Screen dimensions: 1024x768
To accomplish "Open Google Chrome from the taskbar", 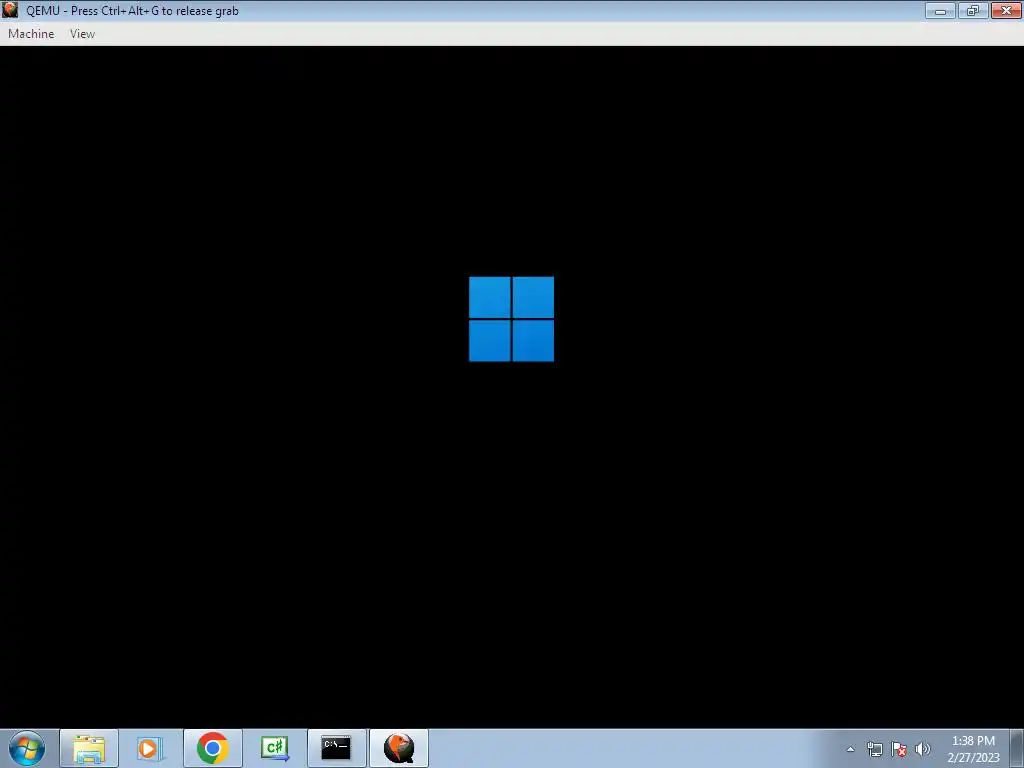I will click(212, 748).
